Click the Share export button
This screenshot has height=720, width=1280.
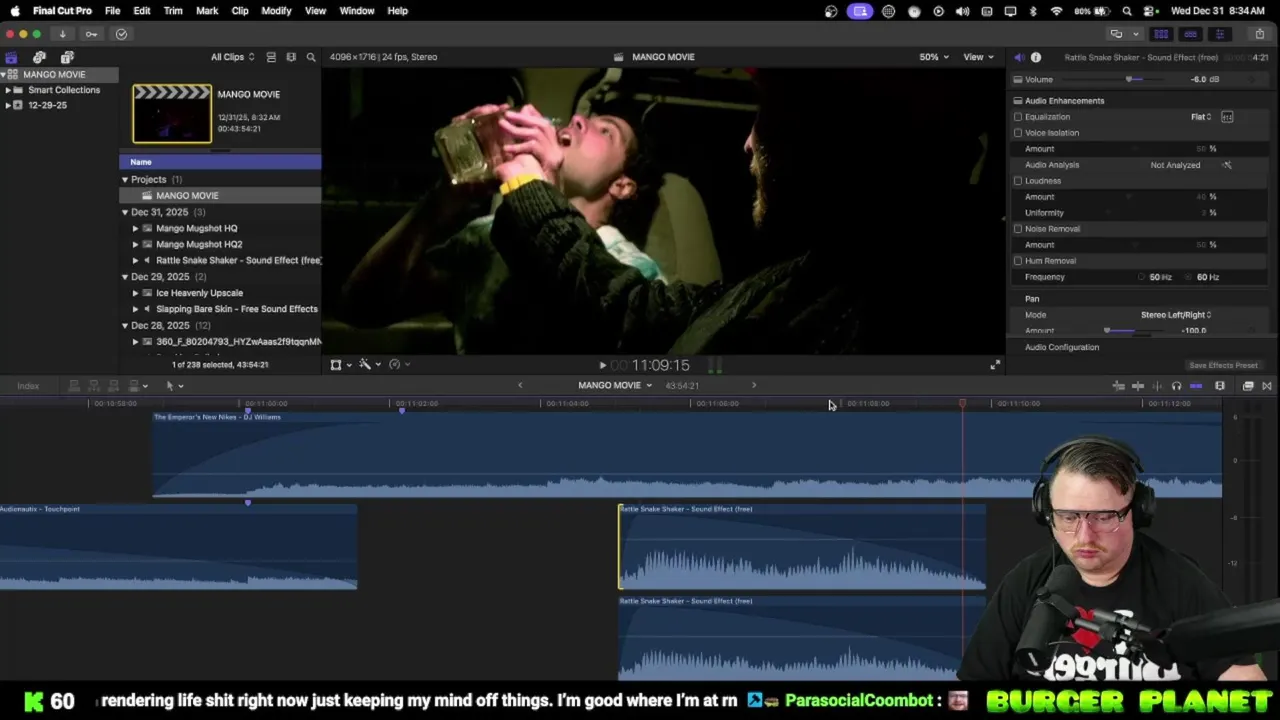point(1259,34)
